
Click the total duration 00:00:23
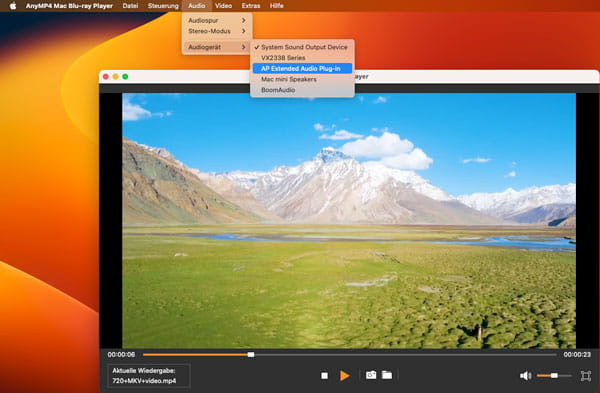(x=577, y=355)
